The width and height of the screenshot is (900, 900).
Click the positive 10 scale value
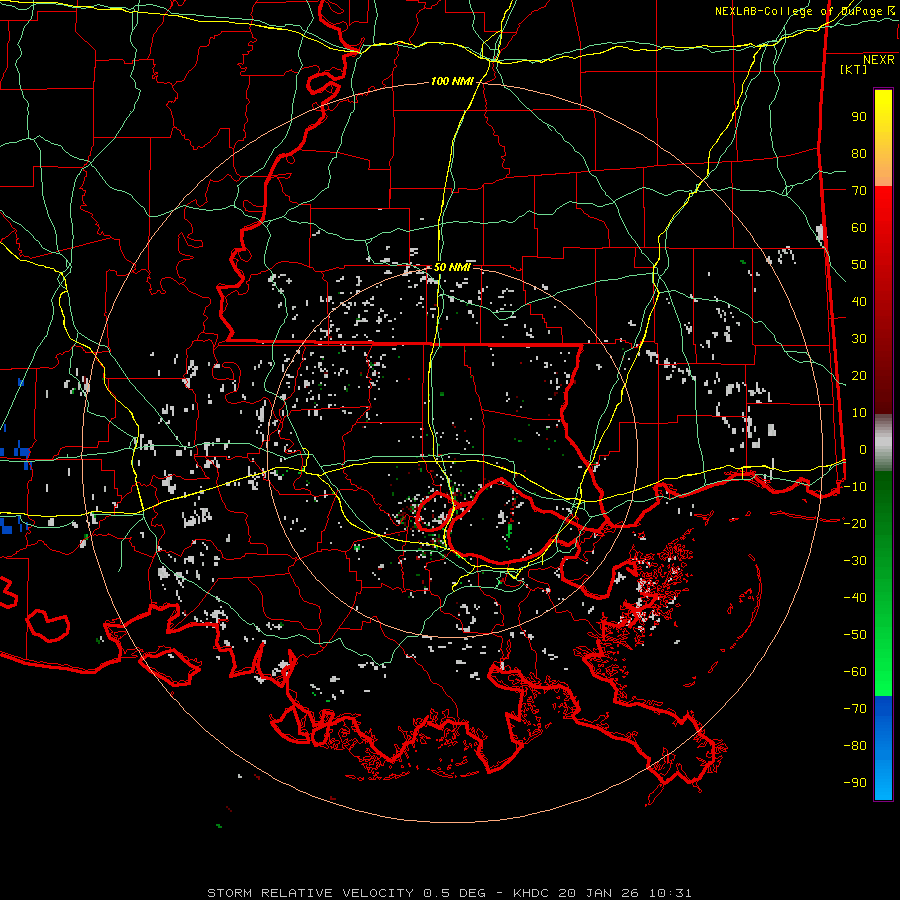pyautogui.click(x=859, y=413)
